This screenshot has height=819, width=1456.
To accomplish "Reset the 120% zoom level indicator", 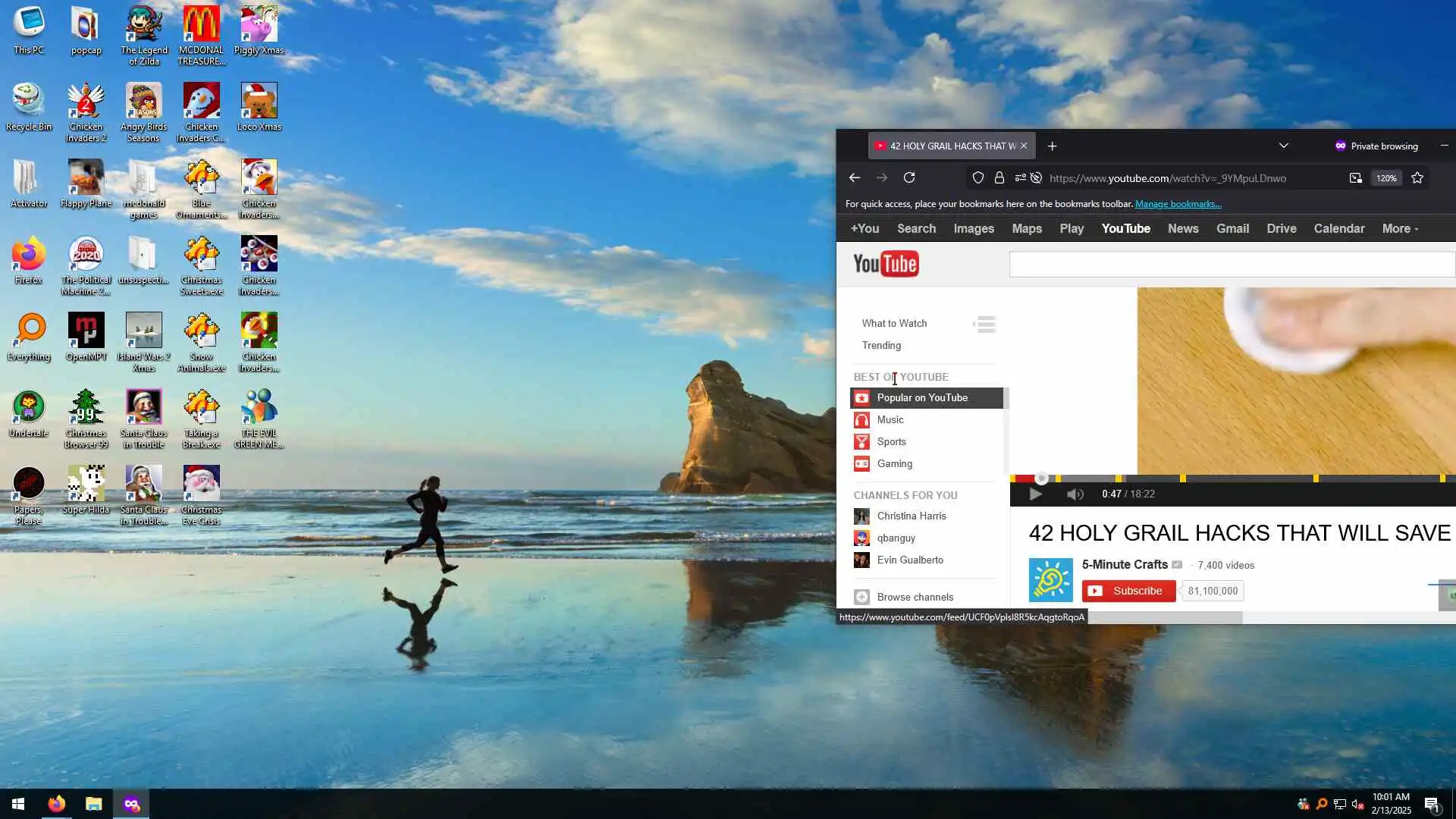I will (x=1386, y=178).
